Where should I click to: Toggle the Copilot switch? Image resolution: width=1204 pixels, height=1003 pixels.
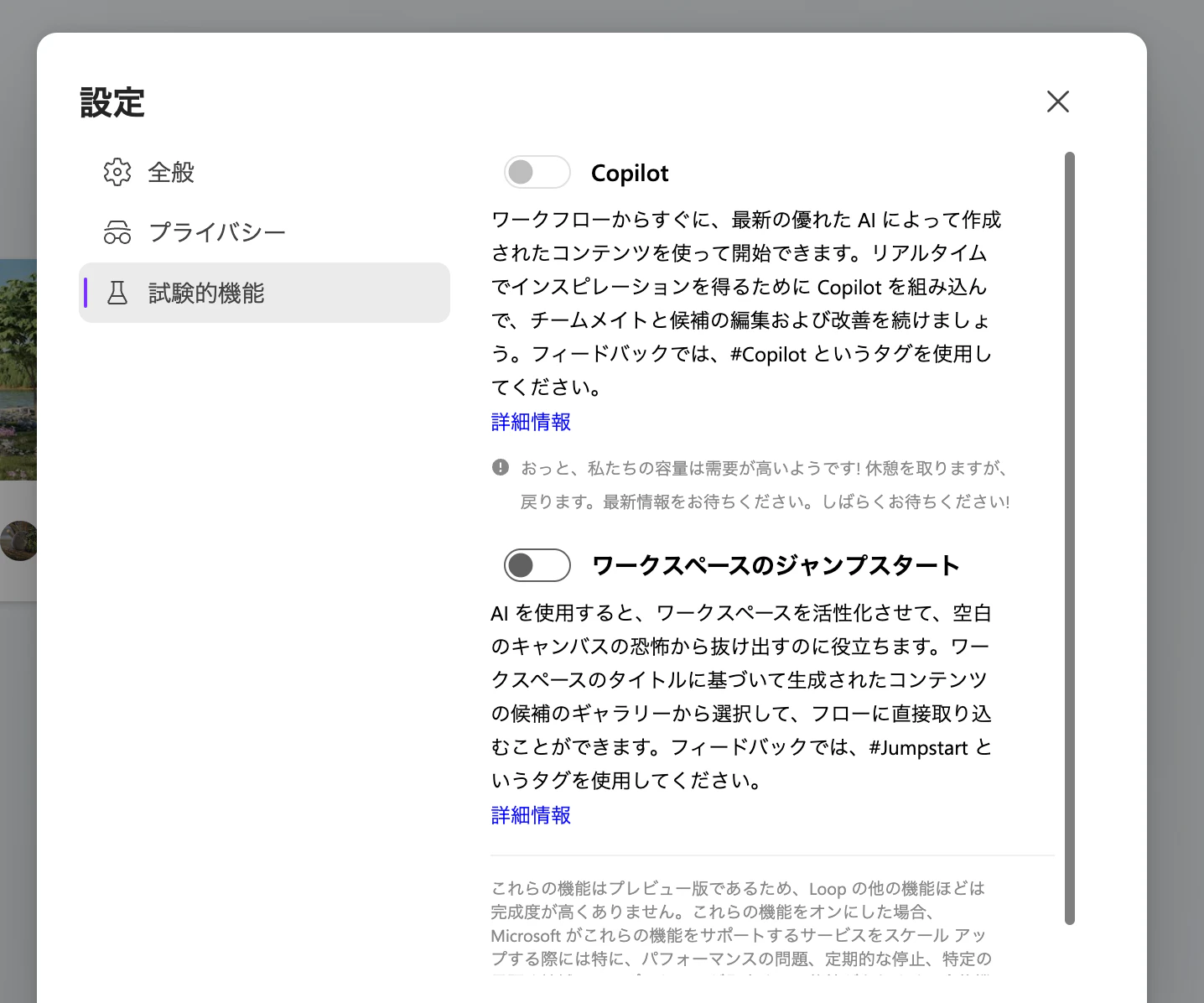click(537, 172)
